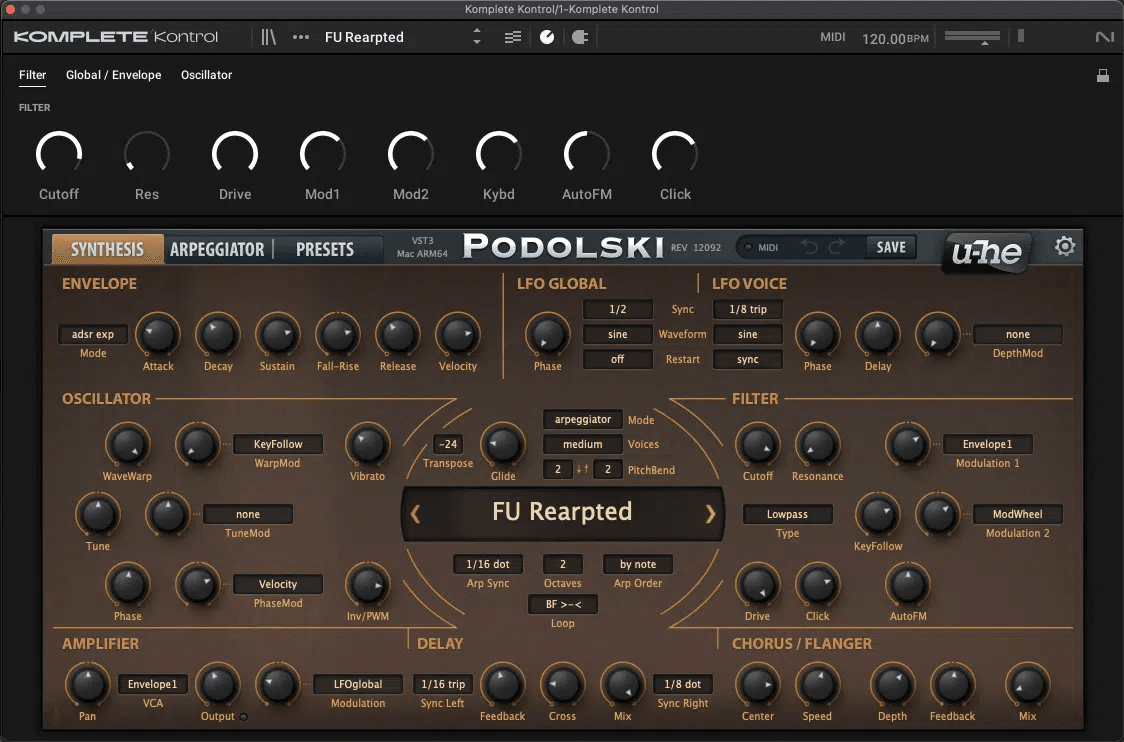Switch to the Filter page tab
Screen dimensions: 1124x742
tap(32, 75)
